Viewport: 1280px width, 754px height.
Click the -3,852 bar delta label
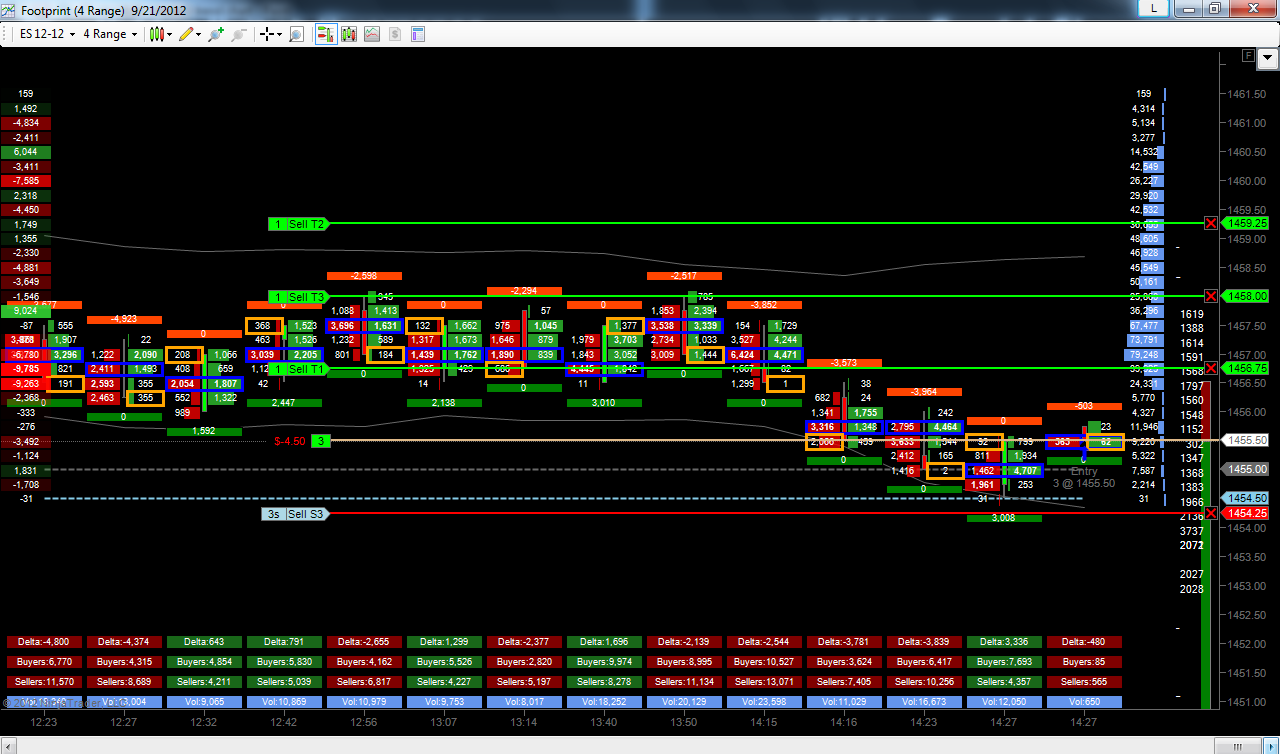coord(764,304)
